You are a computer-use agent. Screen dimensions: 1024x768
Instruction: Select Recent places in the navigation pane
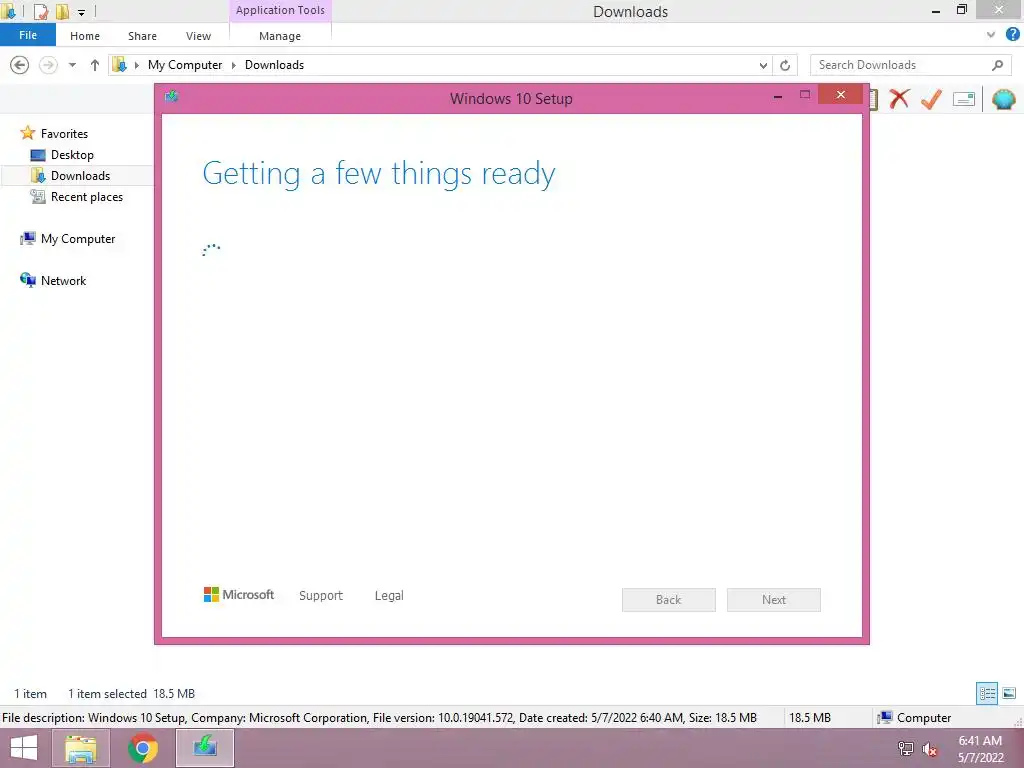click(x=87, y=197)
